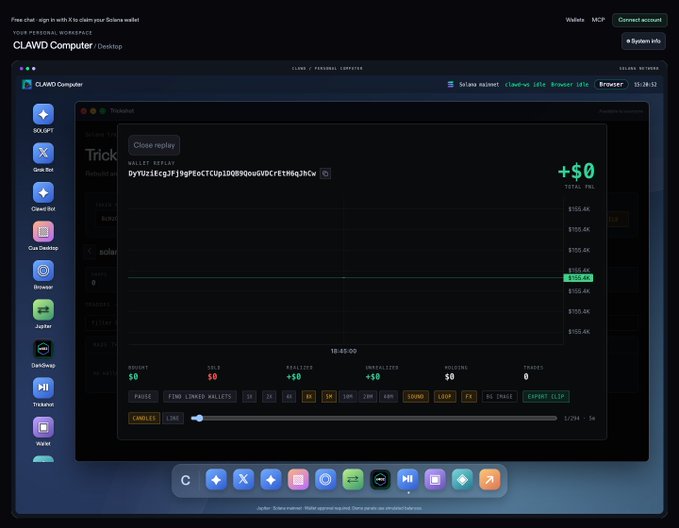
Task: Open the Clawd Bot sidebar app
Action: pyautogui.click(x=43, y=193)
